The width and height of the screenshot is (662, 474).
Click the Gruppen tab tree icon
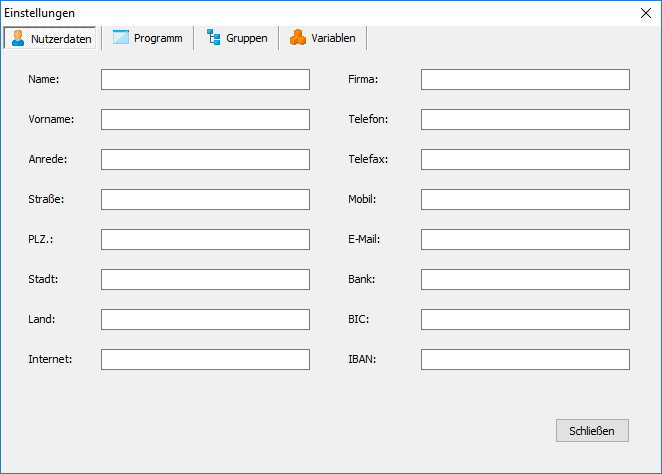(213, 38)
